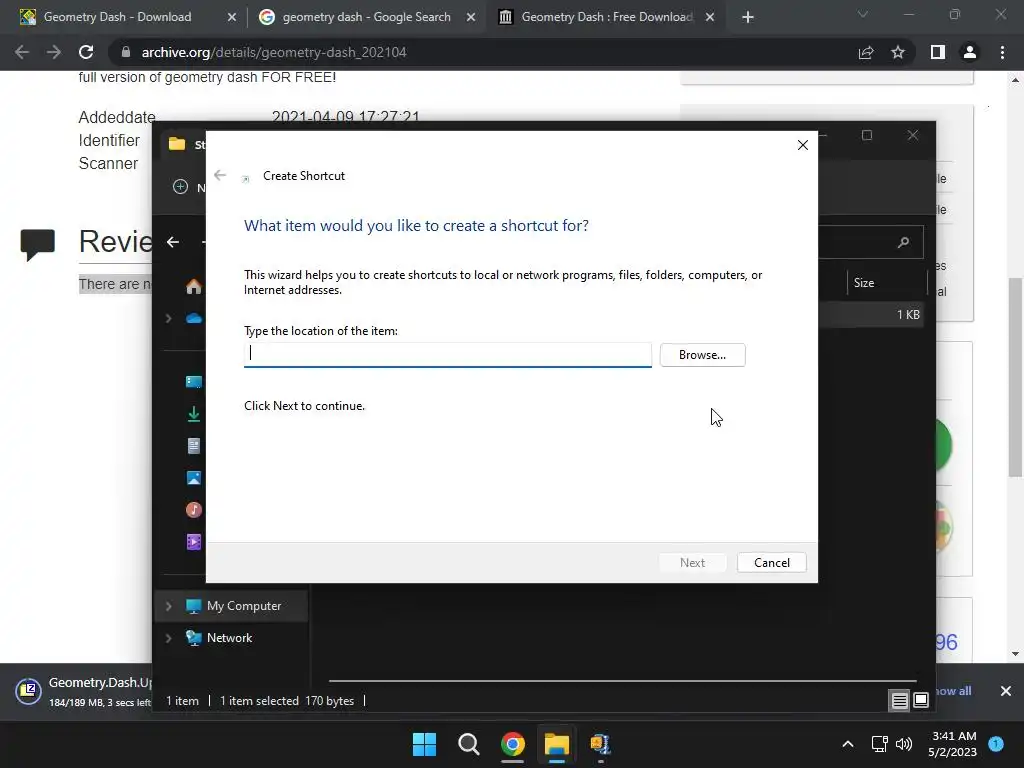Viewport: 1024px width, 768px height.
Task: Select Network in the navigation pane
Action: [x=229, y=638]
